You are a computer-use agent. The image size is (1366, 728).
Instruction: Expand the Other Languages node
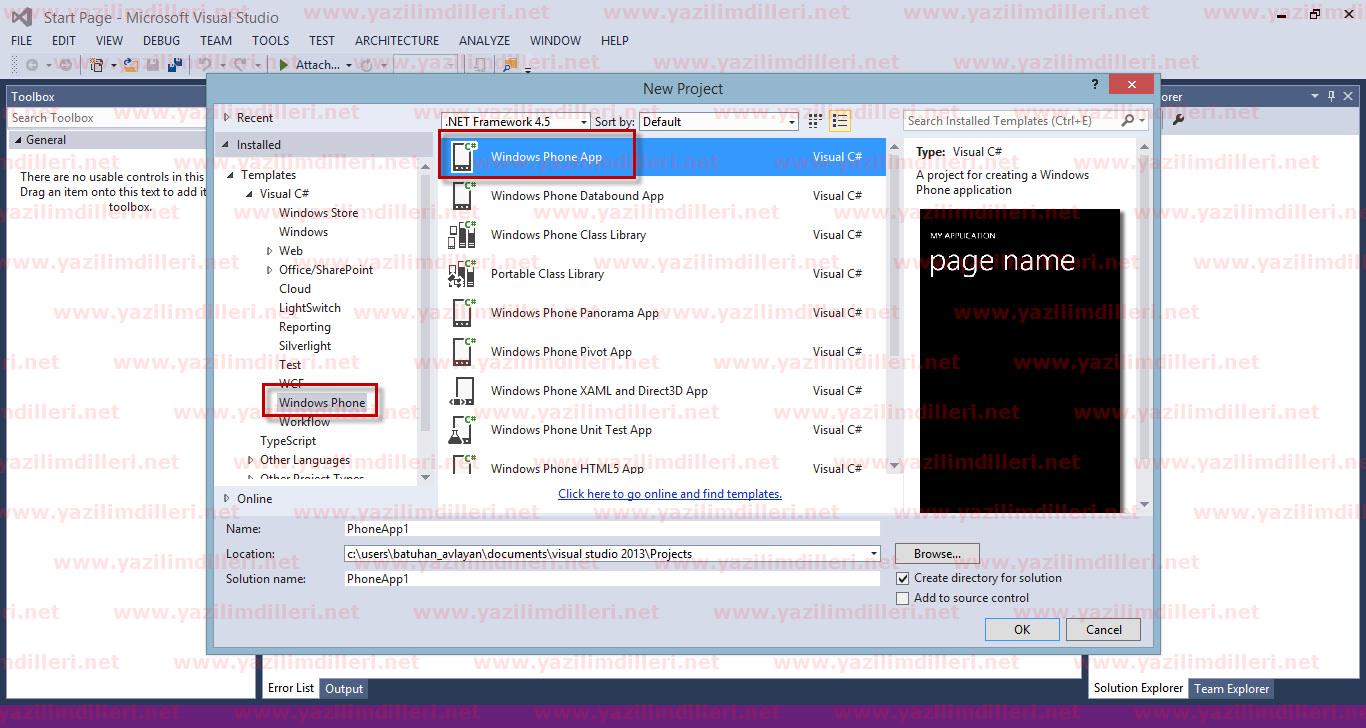[250, 461]
